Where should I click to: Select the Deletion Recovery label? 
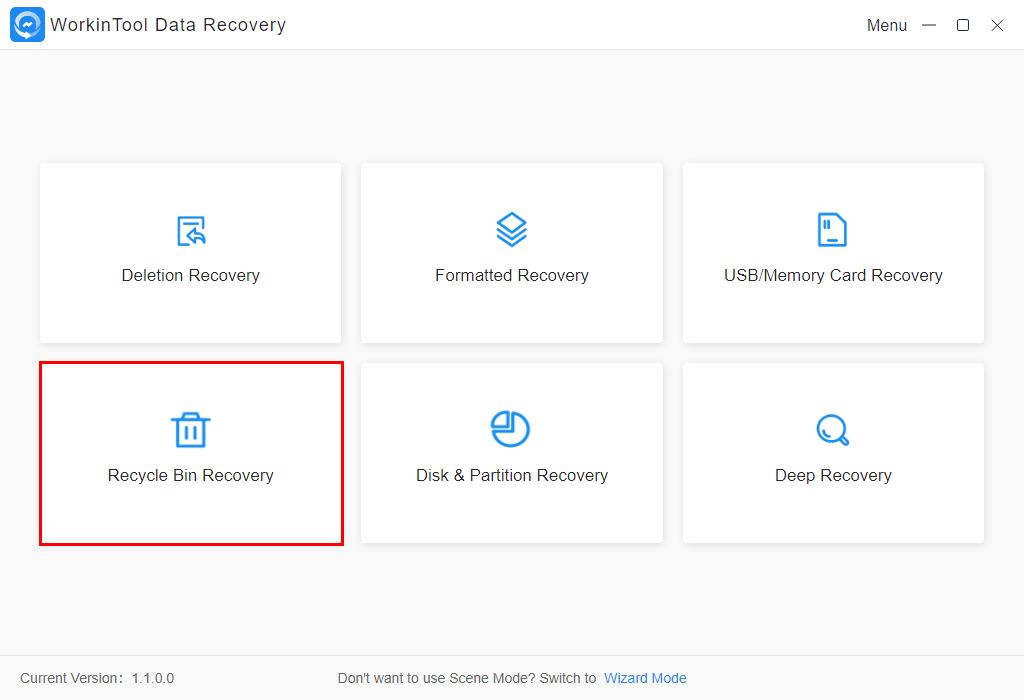[x=191, y=276]
